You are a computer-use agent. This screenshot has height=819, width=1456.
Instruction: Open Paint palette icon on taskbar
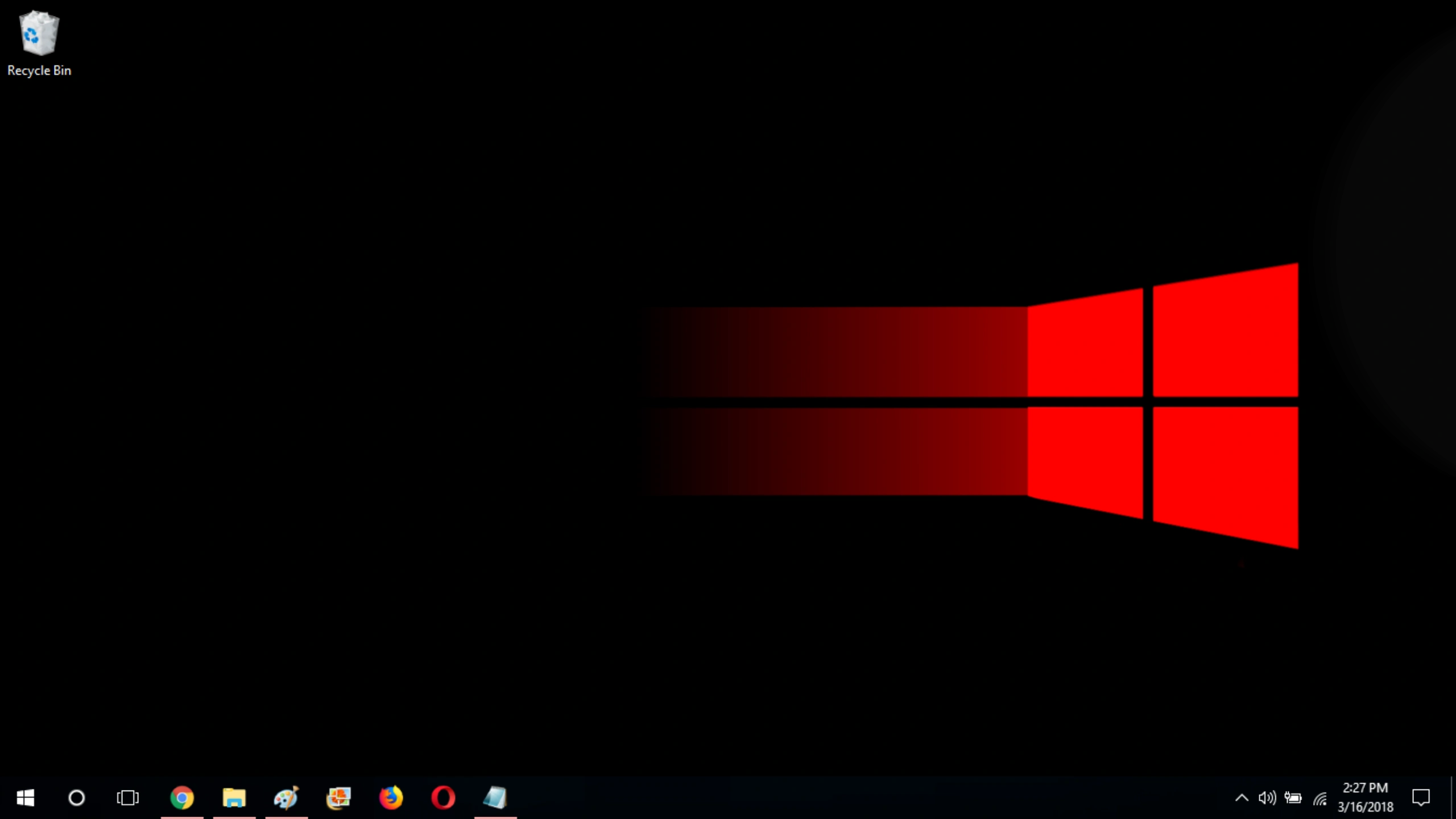click(287, 798)
